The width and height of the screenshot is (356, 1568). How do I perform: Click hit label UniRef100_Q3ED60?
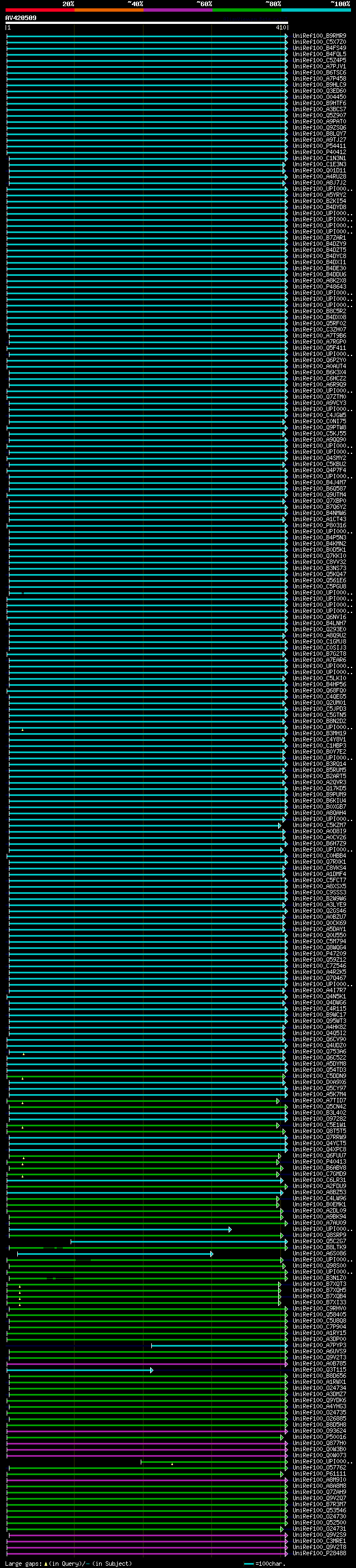tap(319, 91)
